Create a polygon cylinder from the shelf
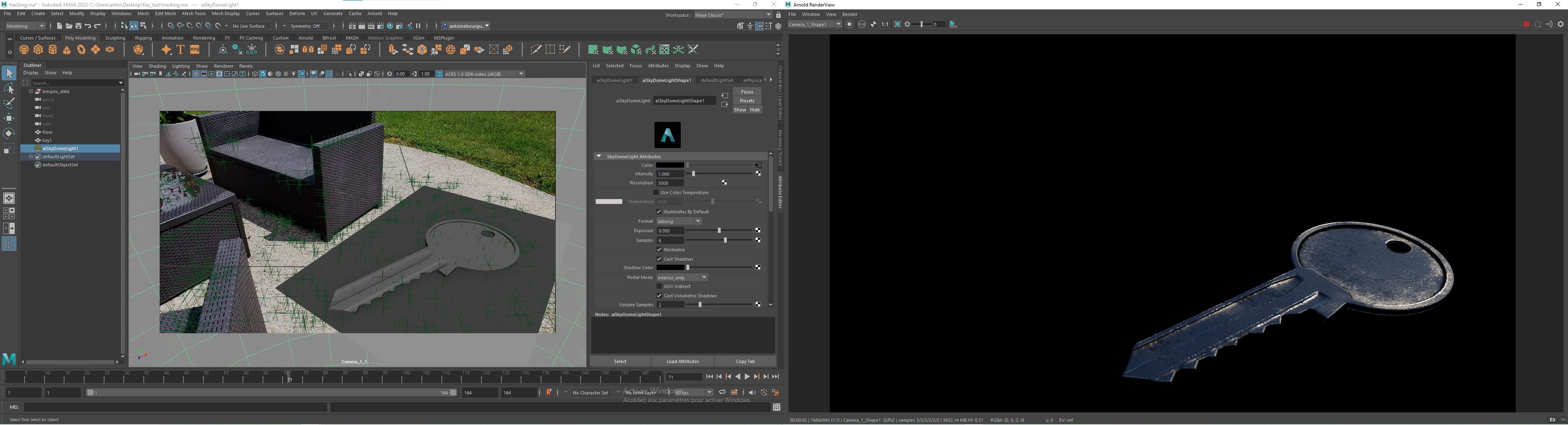 (53, 50)
